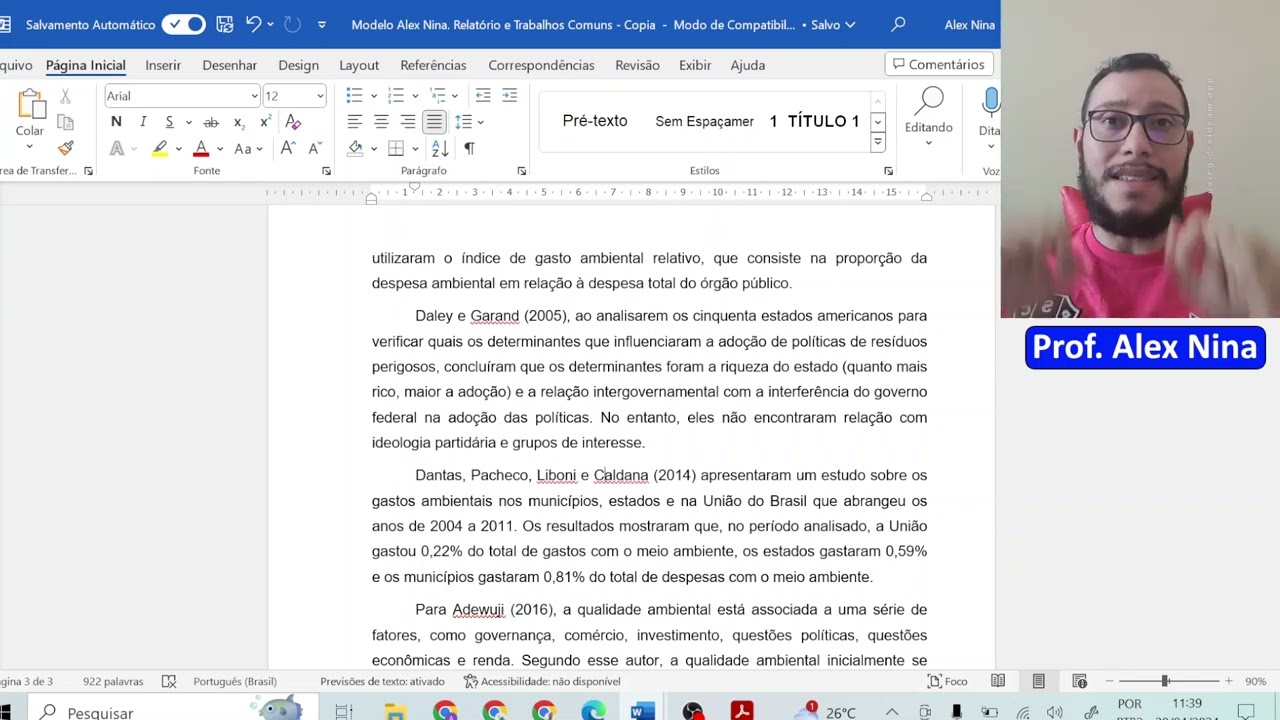Screen dimensions: 1280x720
Task: Apply yellow text highlight color
Action: click(x=160, y=148)
